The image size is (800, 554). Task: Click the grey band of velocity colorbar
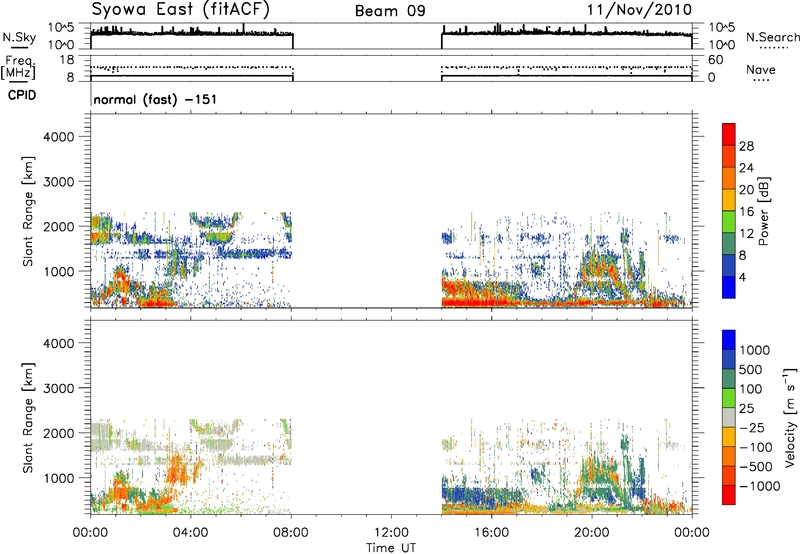click(729, 418)
